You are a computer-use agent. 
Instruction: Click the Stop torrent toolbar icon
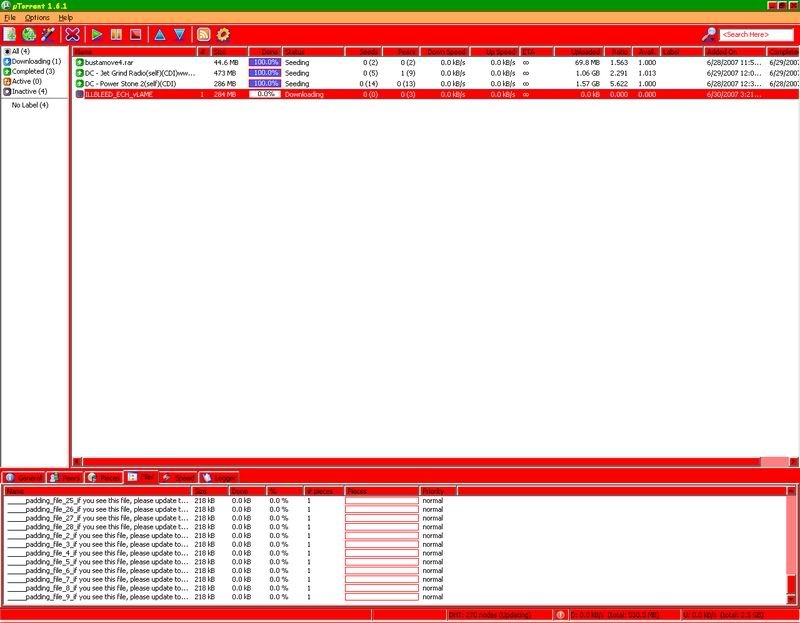tap(136, 35)
